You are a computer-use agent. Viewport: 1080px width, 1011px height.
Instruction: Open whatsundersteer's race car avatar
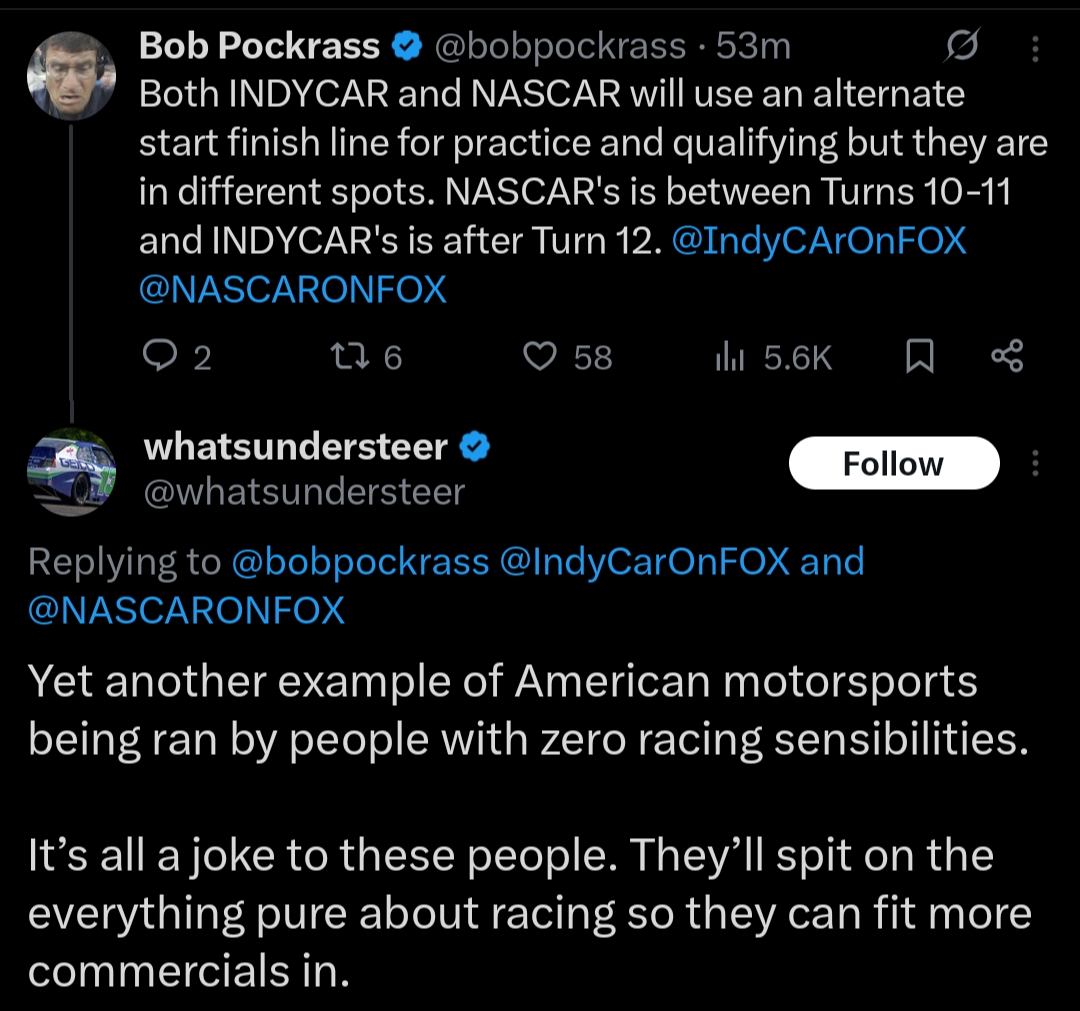[71, 472]
